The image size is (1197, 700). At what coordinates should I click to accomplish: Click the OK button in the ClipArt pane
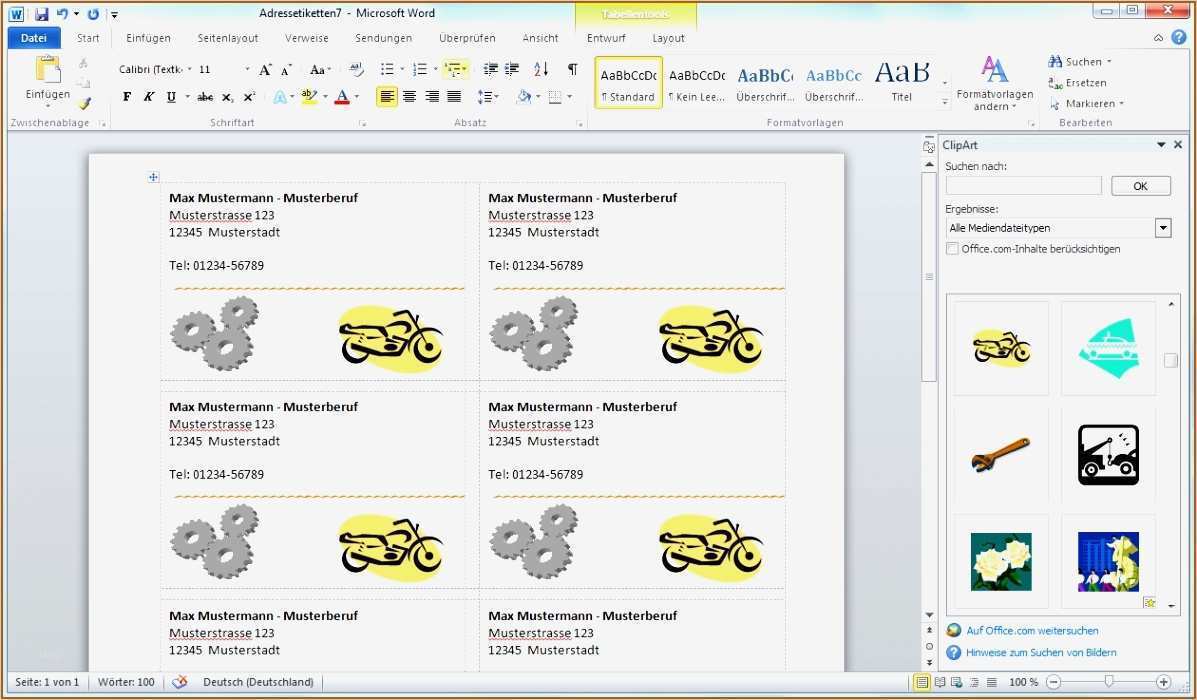point(1140,185)
